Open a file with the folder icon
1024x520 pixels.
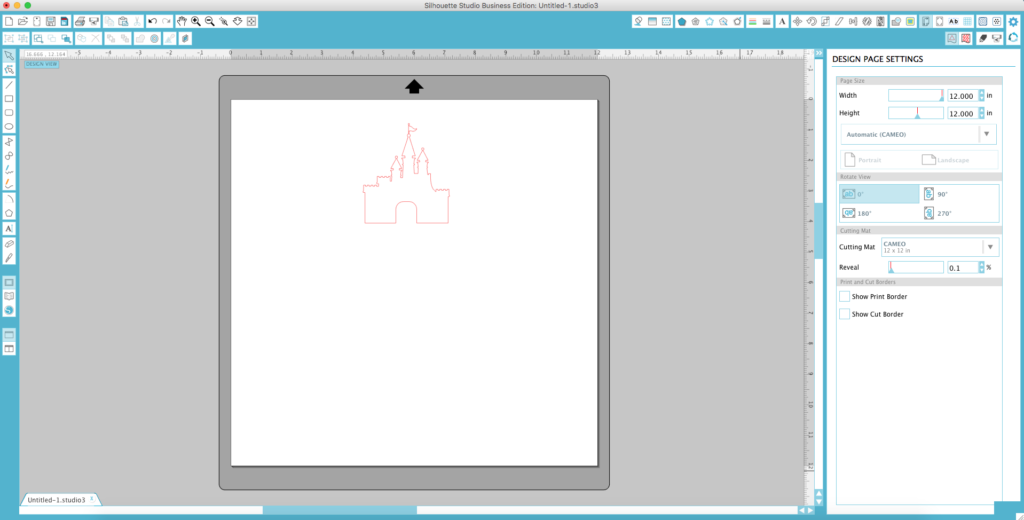pyautogui.click(x=23, y=22)
